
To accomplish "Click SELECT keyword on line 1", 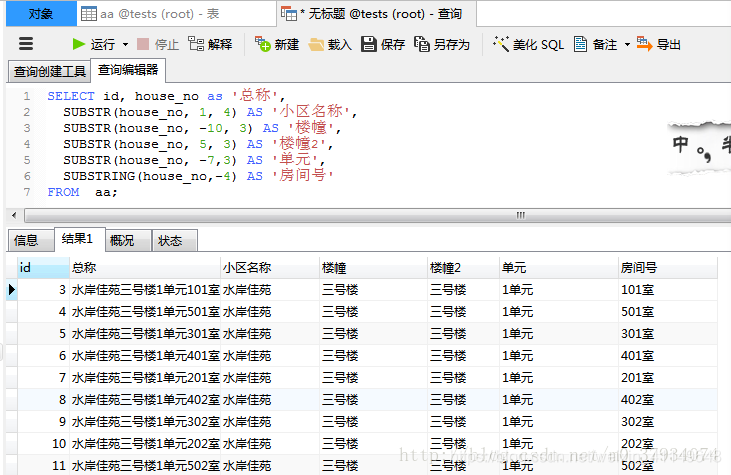I will coord(71,96).
